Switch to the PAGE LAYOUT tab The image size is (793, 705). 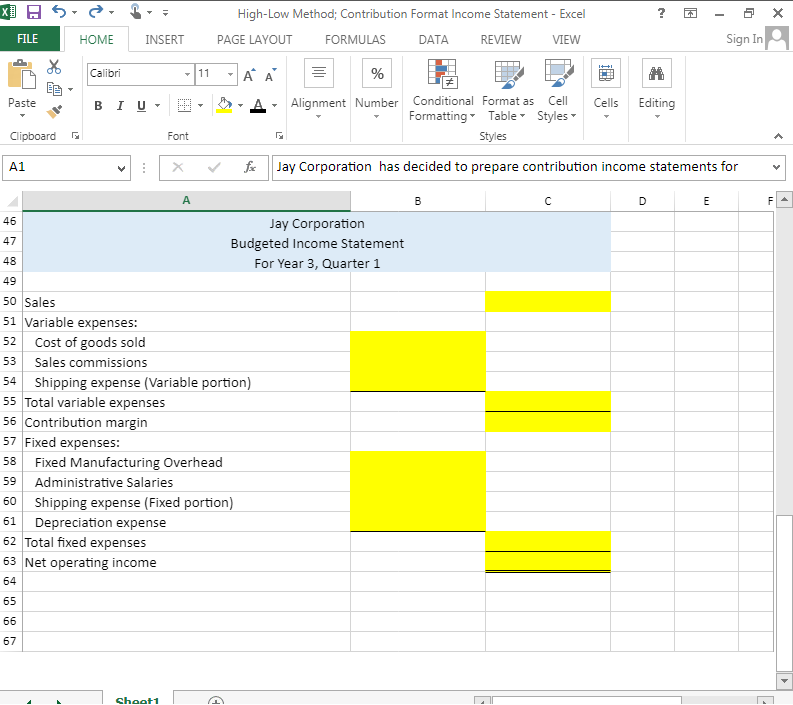tap(254, 39)
